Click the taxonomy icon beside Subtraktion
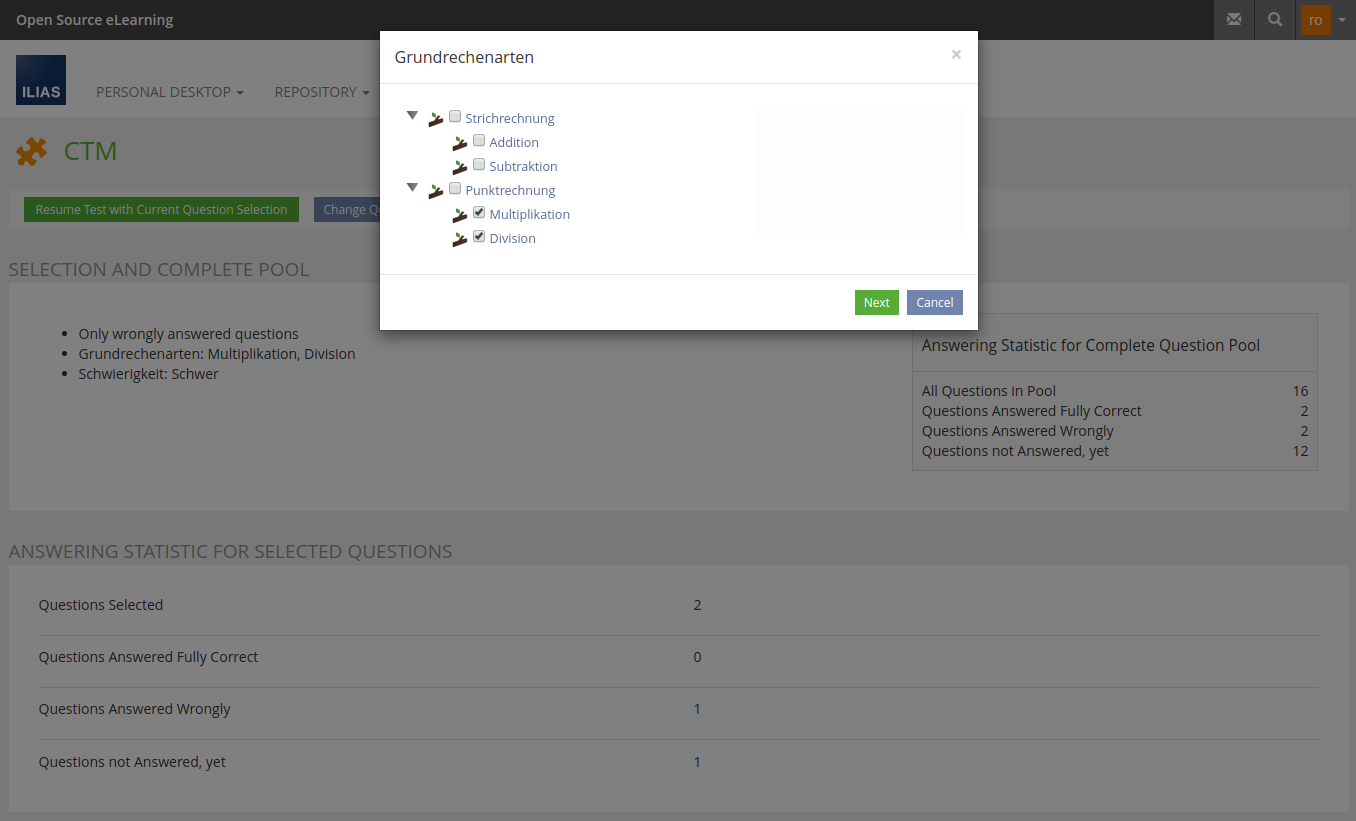The width and height of the screenshot is (1356, 821). tap(460, 167)
